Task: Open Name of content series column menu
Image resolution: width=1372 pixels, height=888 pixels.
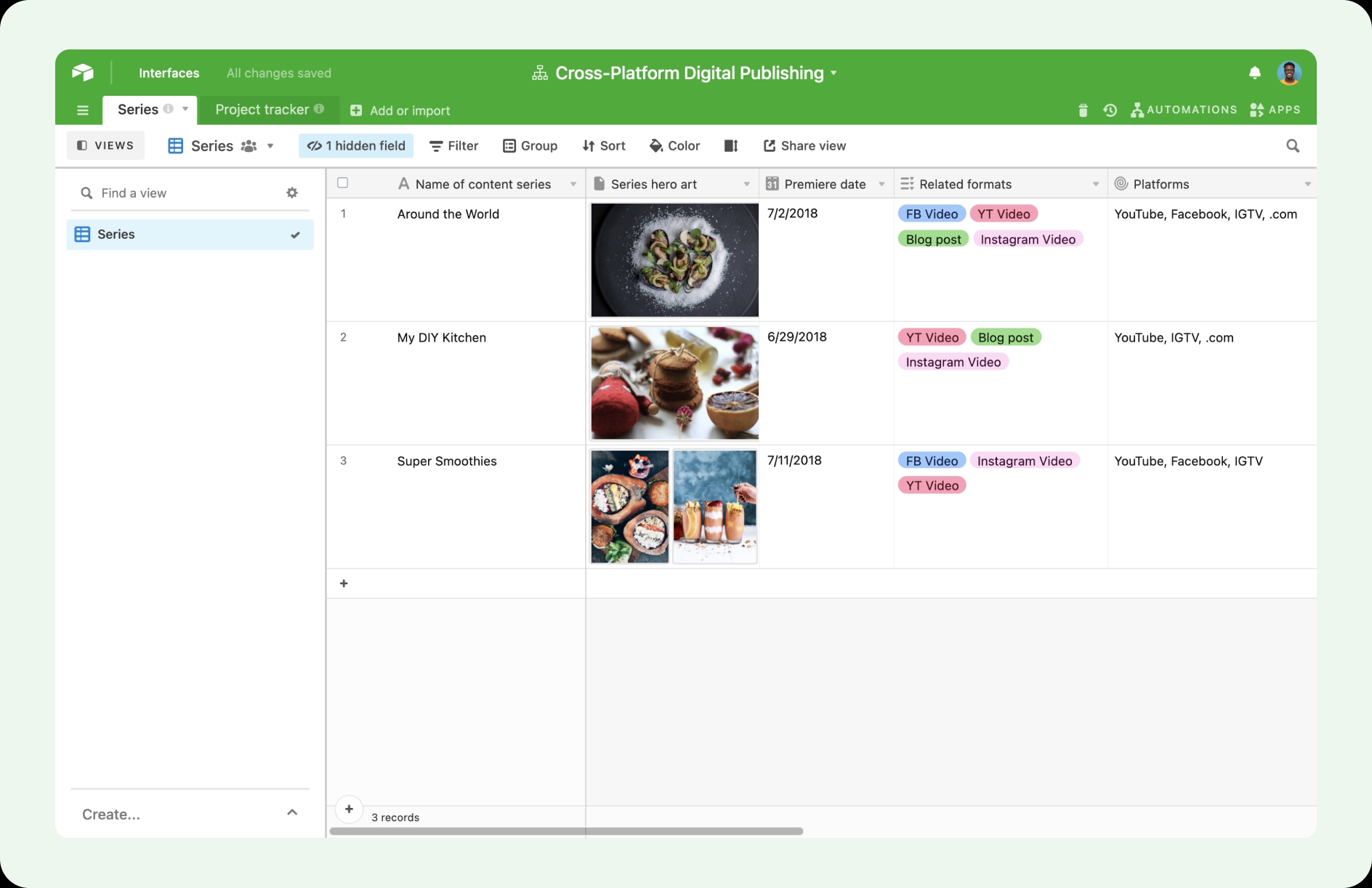Action: [573, 185]
